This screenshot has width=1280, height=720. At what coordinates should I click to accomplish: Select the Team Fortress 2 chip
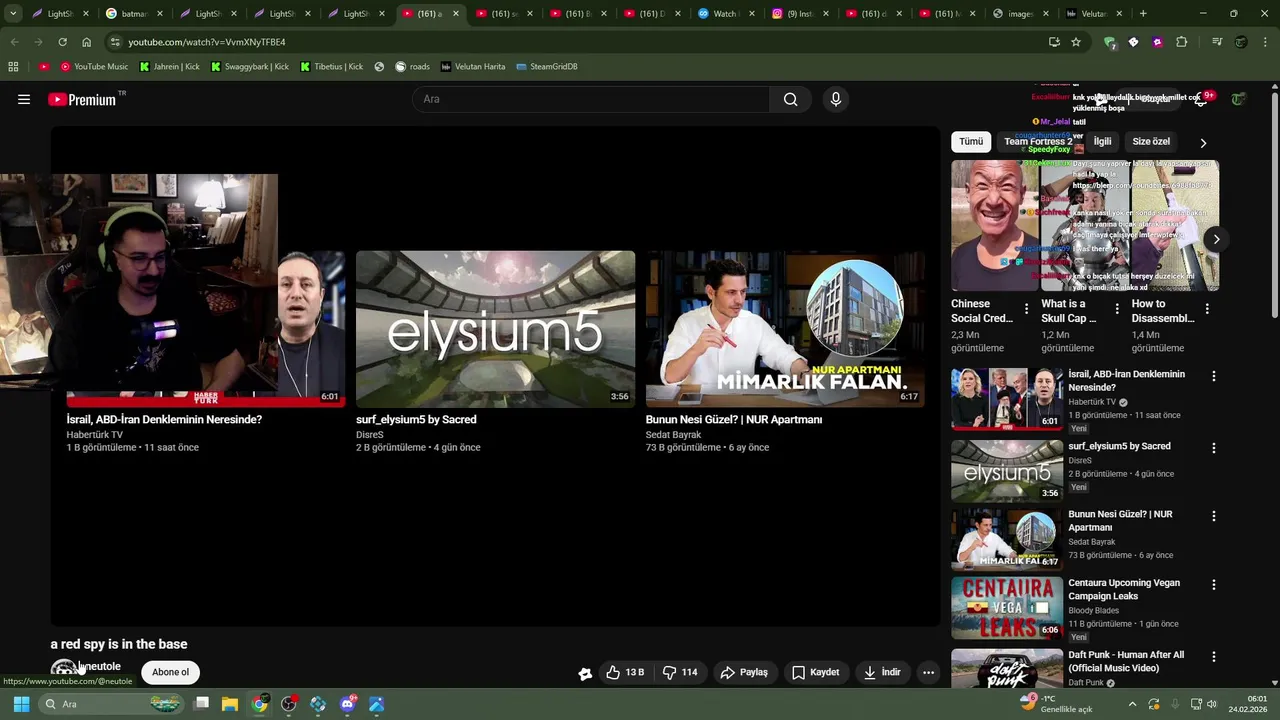pyautogui.click(x=1037, y=141)
